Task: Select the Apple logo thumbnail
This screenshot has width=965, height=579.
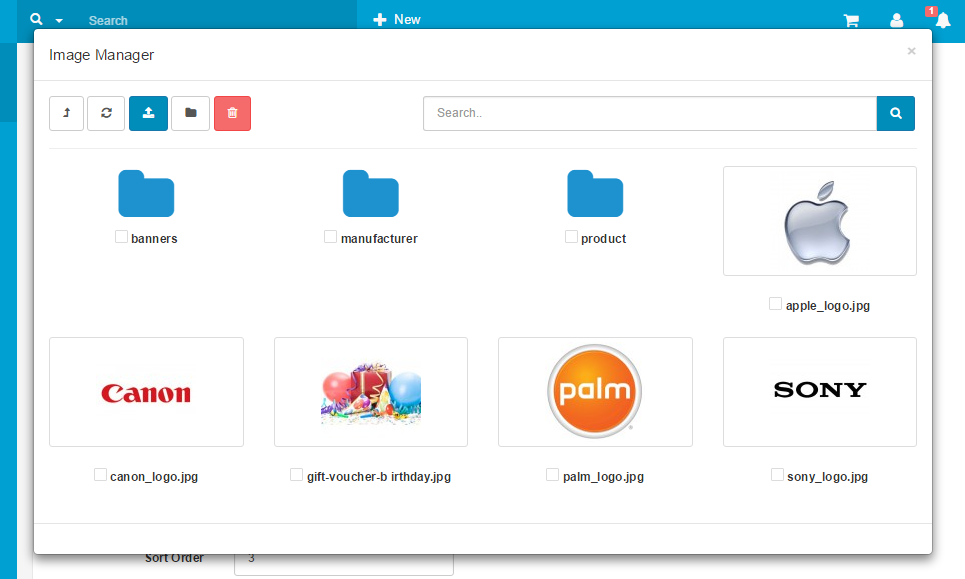Action: [820, 221]
